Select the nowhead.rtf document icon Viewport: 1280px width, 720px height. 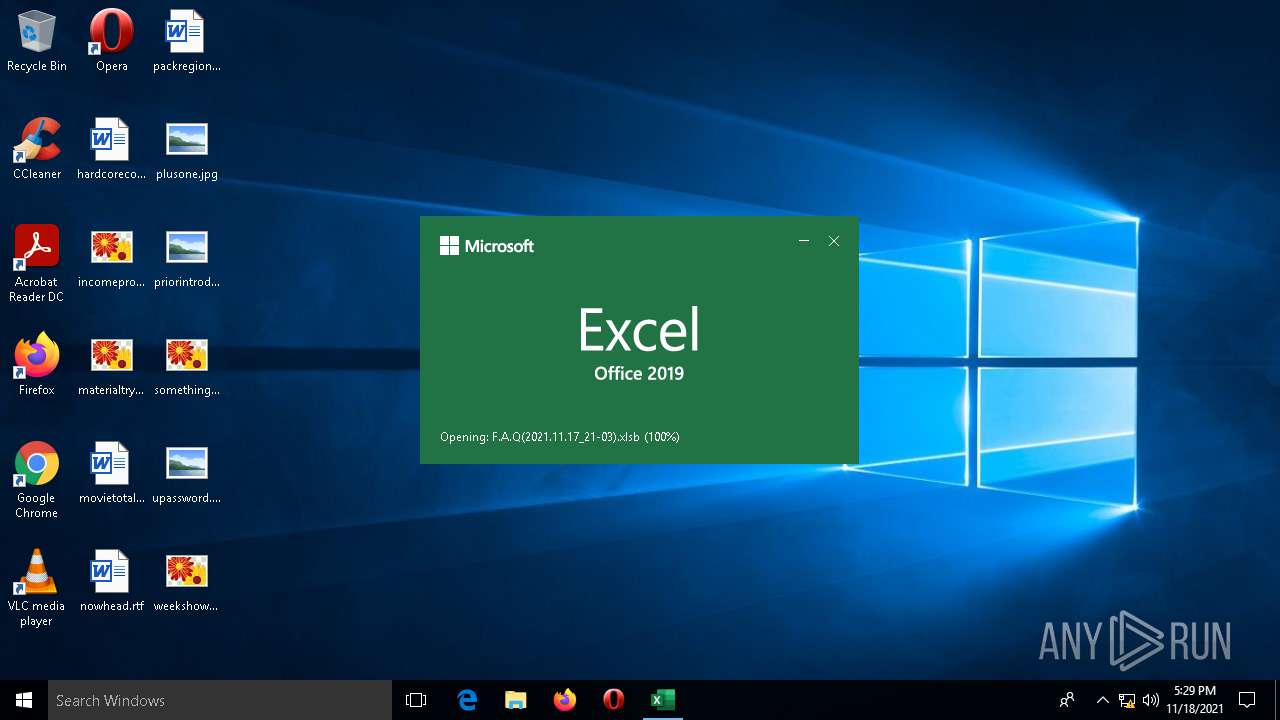point(111,580)
